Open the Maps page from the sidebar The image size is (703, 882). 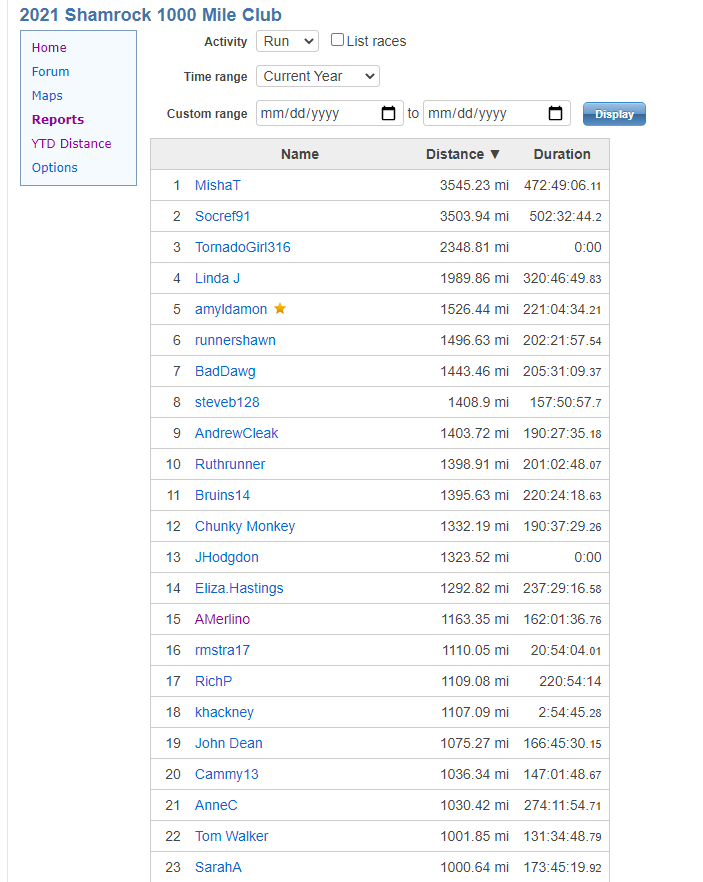click(47, 96)
